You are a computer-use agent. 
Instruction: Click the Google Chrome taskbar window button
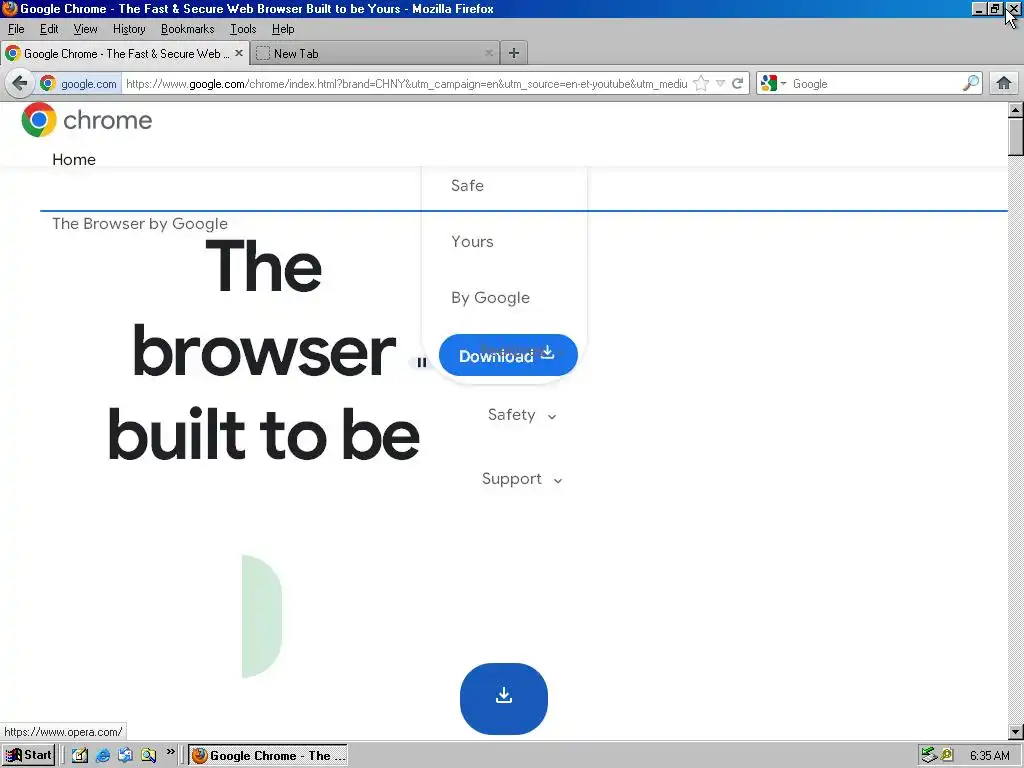tap(268, 755)
